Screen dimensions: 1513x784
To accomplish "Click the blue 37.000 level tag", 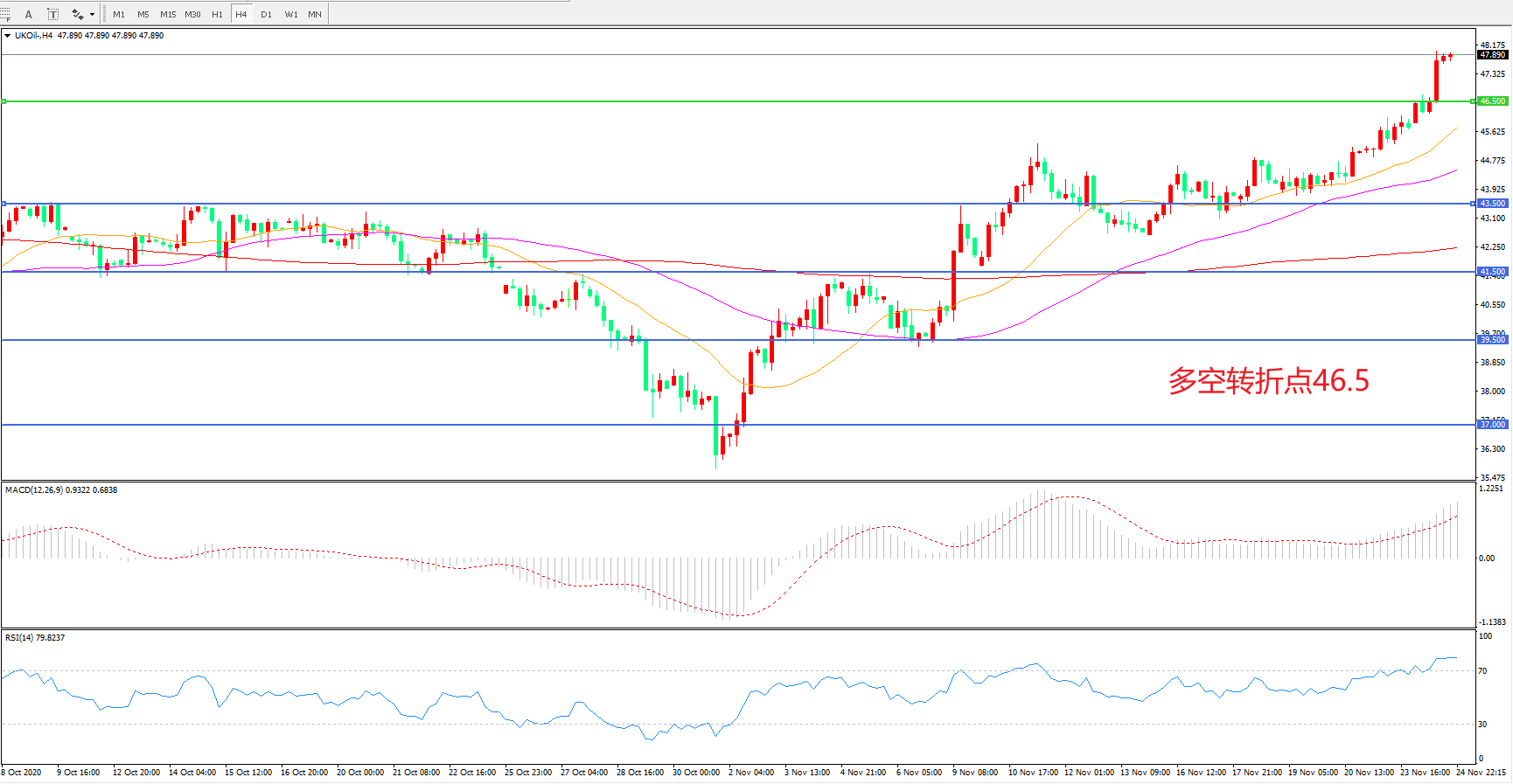I will pos(1492,425).
